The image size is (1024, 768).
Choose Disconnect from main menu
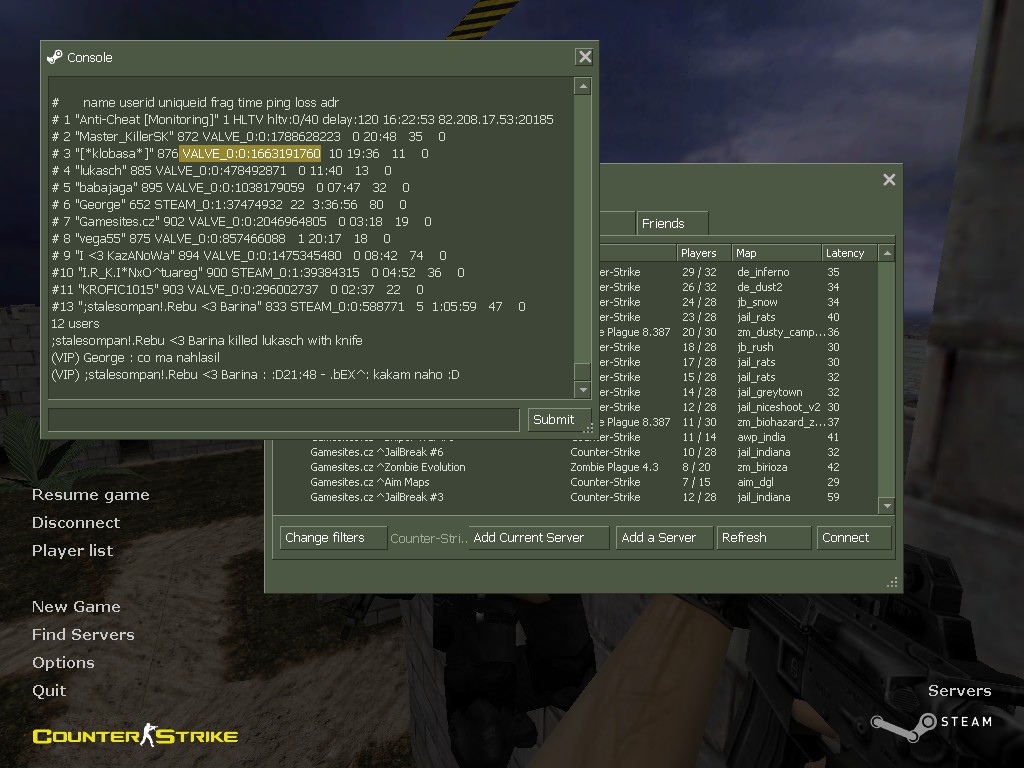[x=76, y=522]
